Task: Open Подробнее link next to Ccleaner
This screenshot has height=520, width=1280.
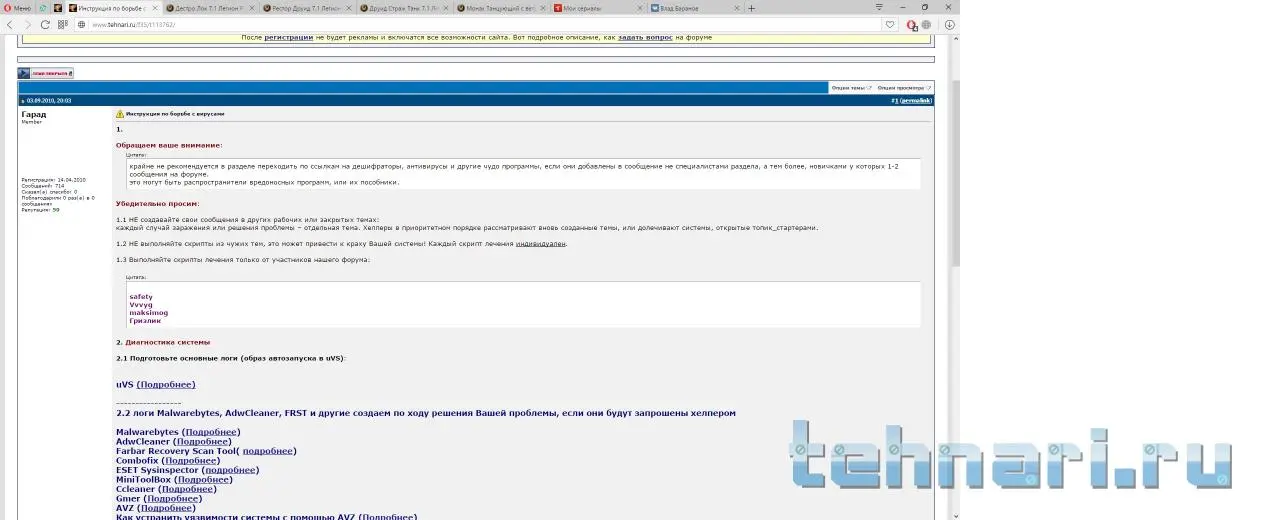Action: click(x=188, y=489)
